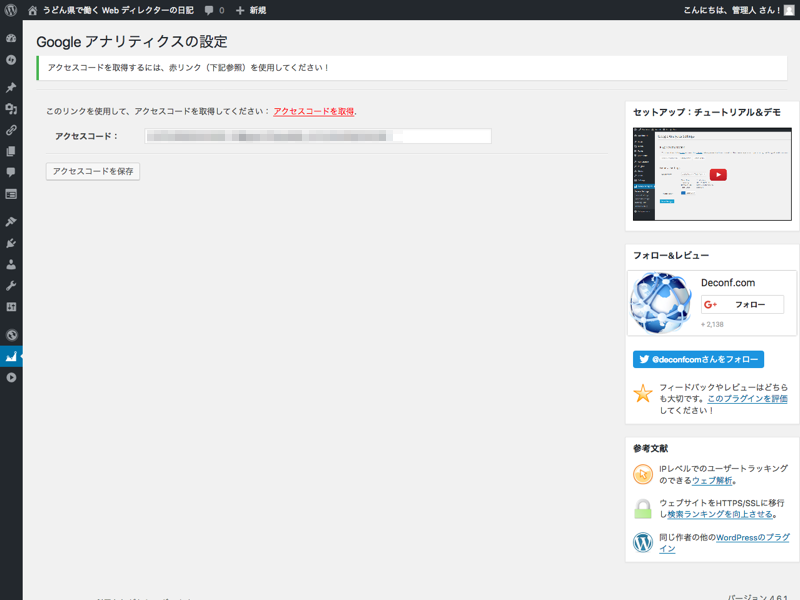Click the アクセスコードを取得 red link
Image resolution: width=800 pixels, height=600 pixels.
pos(314,111)
